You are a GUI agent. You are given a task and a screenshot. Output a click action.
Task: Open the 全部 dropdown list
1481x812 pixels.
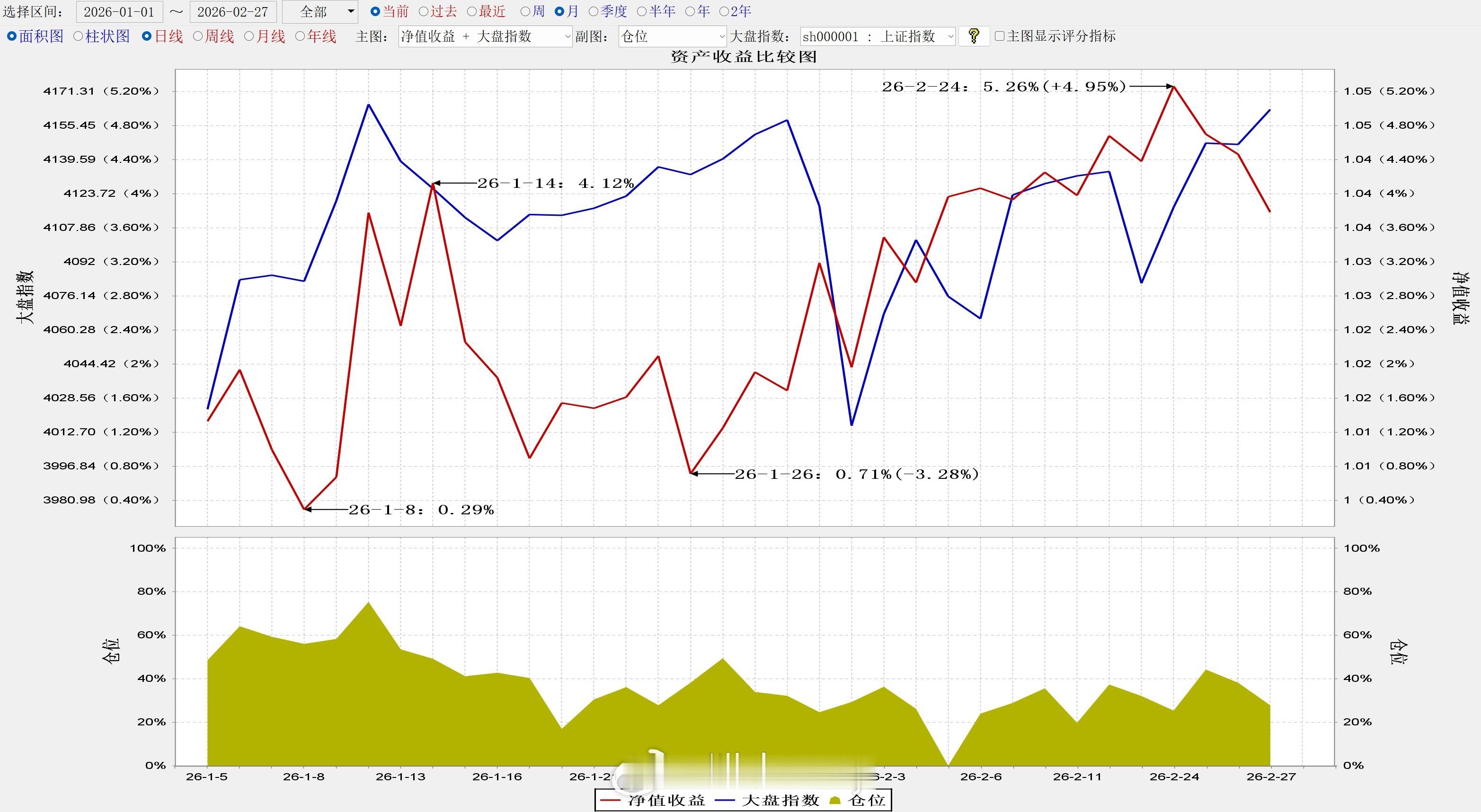pos(320,11)
